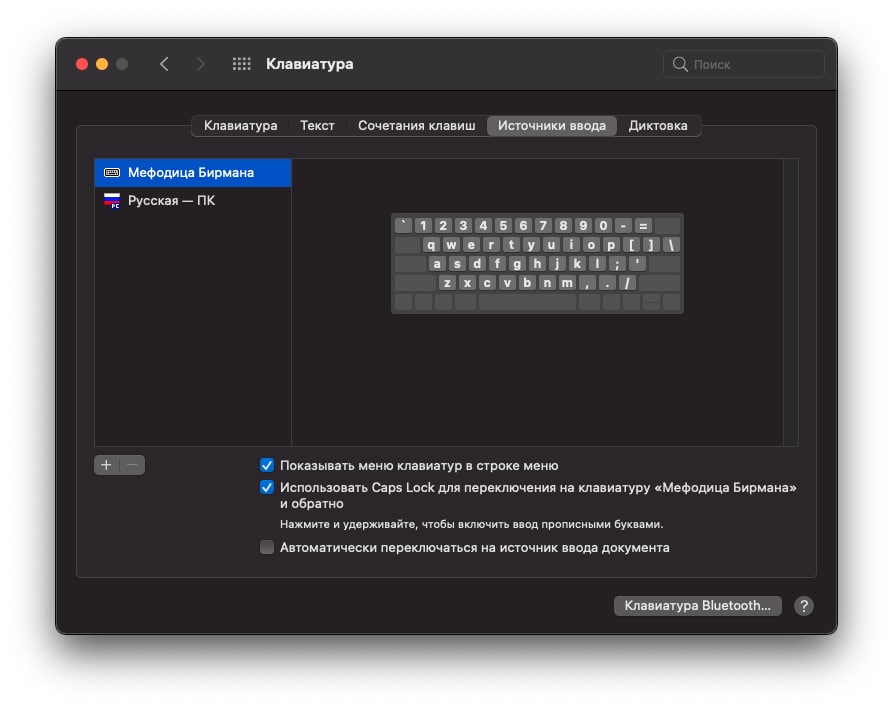This screenshot has width=893, height=708.
Task: Click the backtick key in keyboard preview
Action: tap(403, 226)
